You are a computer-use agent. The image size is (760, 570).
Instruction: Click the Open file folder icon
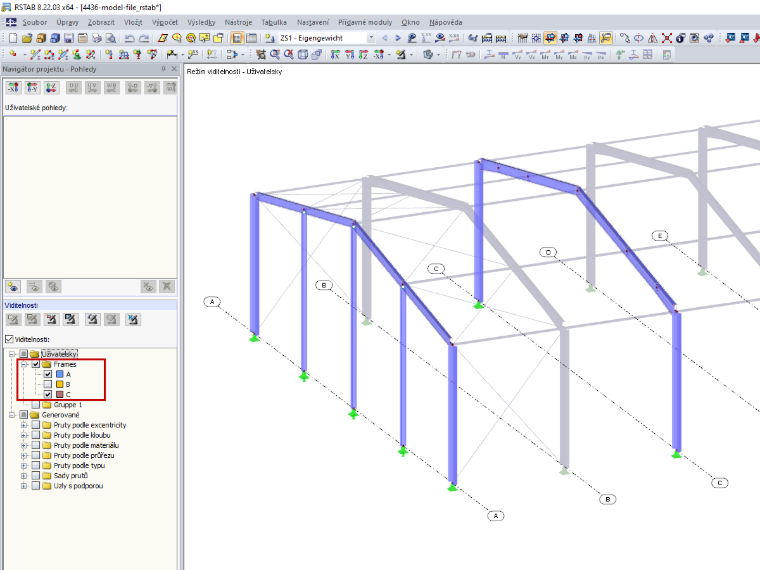pos(27,38)
